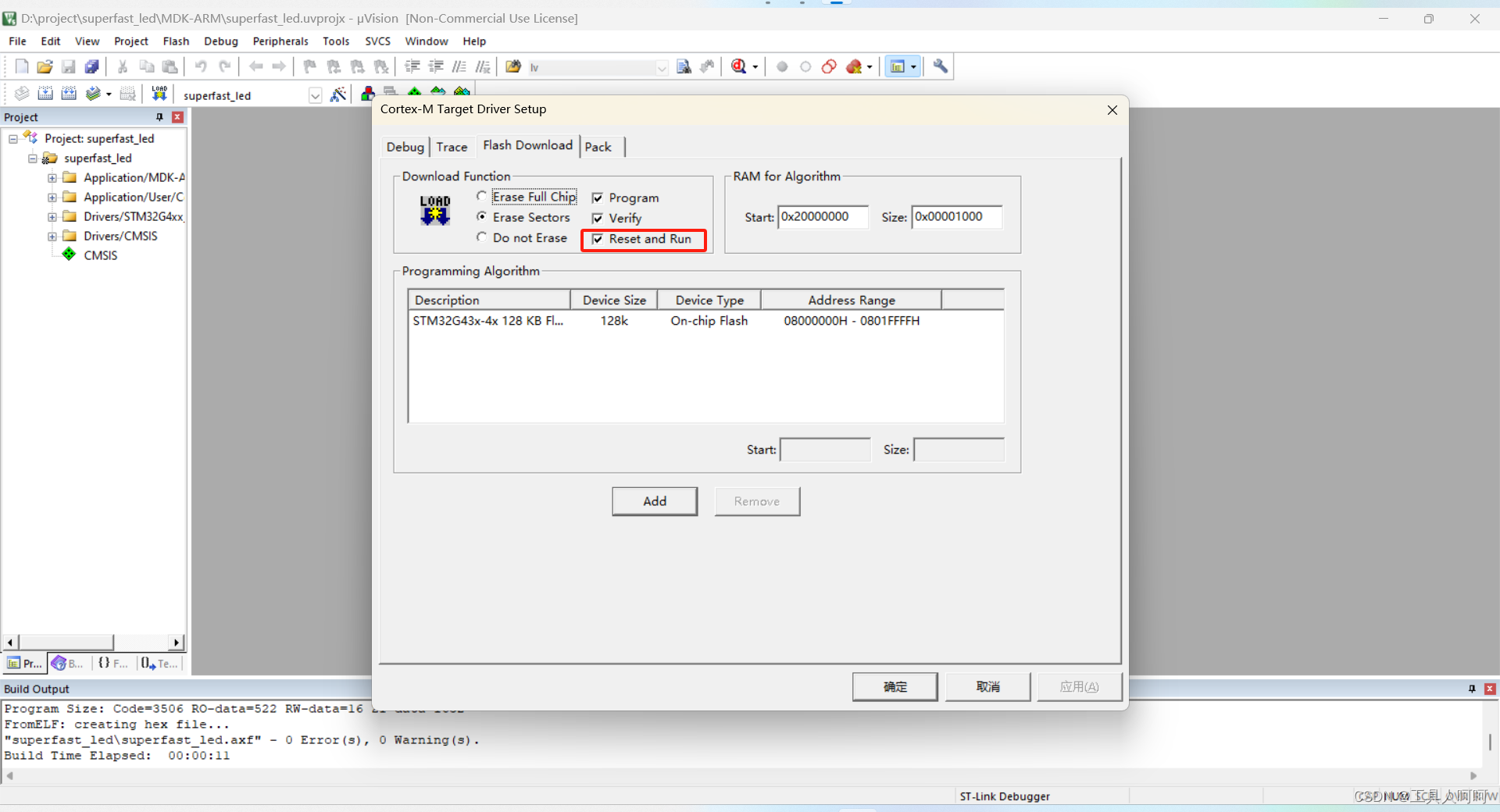Open the Pack tab
The image size is (1500, 812).
598,147
